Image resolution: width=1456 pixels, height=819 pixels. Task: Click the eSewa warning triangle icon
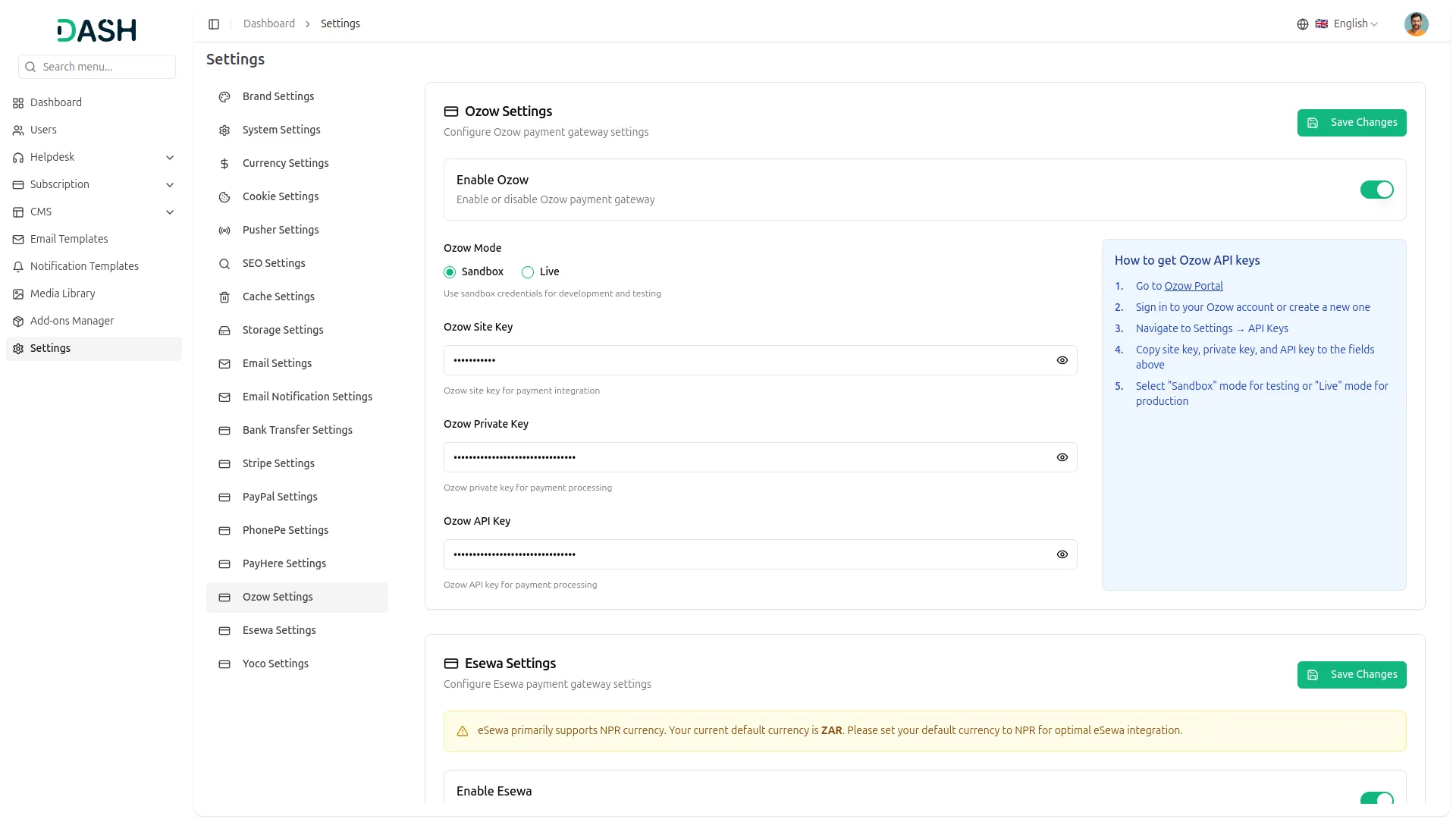pyautogui.click(x=463, y=731)
